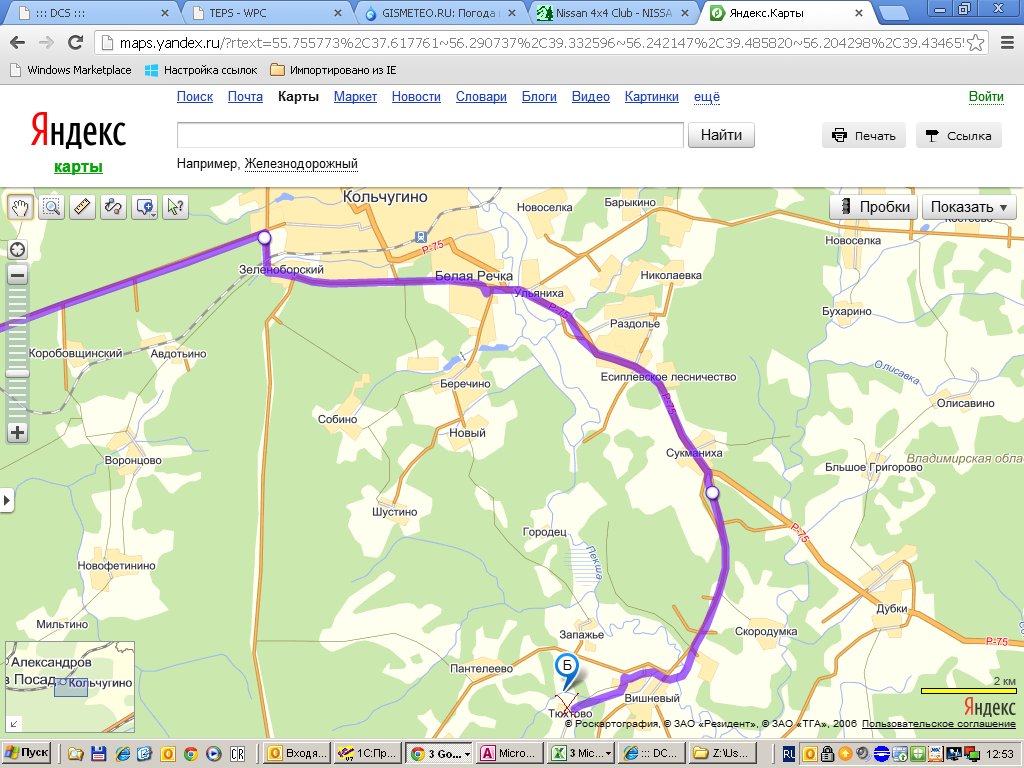Open the Картинки link

[x=651, y=97]
